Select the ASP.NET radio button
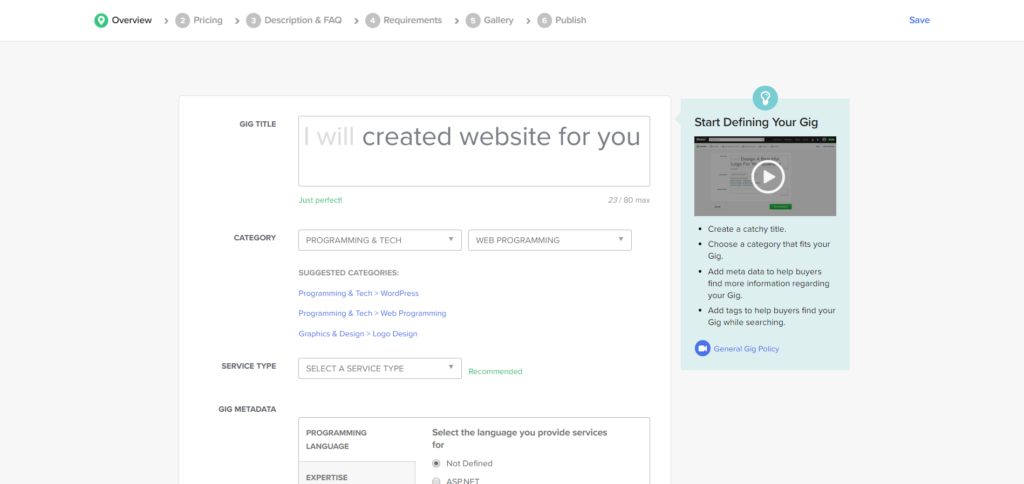The image size is (1024, 484). coord(436,481)
